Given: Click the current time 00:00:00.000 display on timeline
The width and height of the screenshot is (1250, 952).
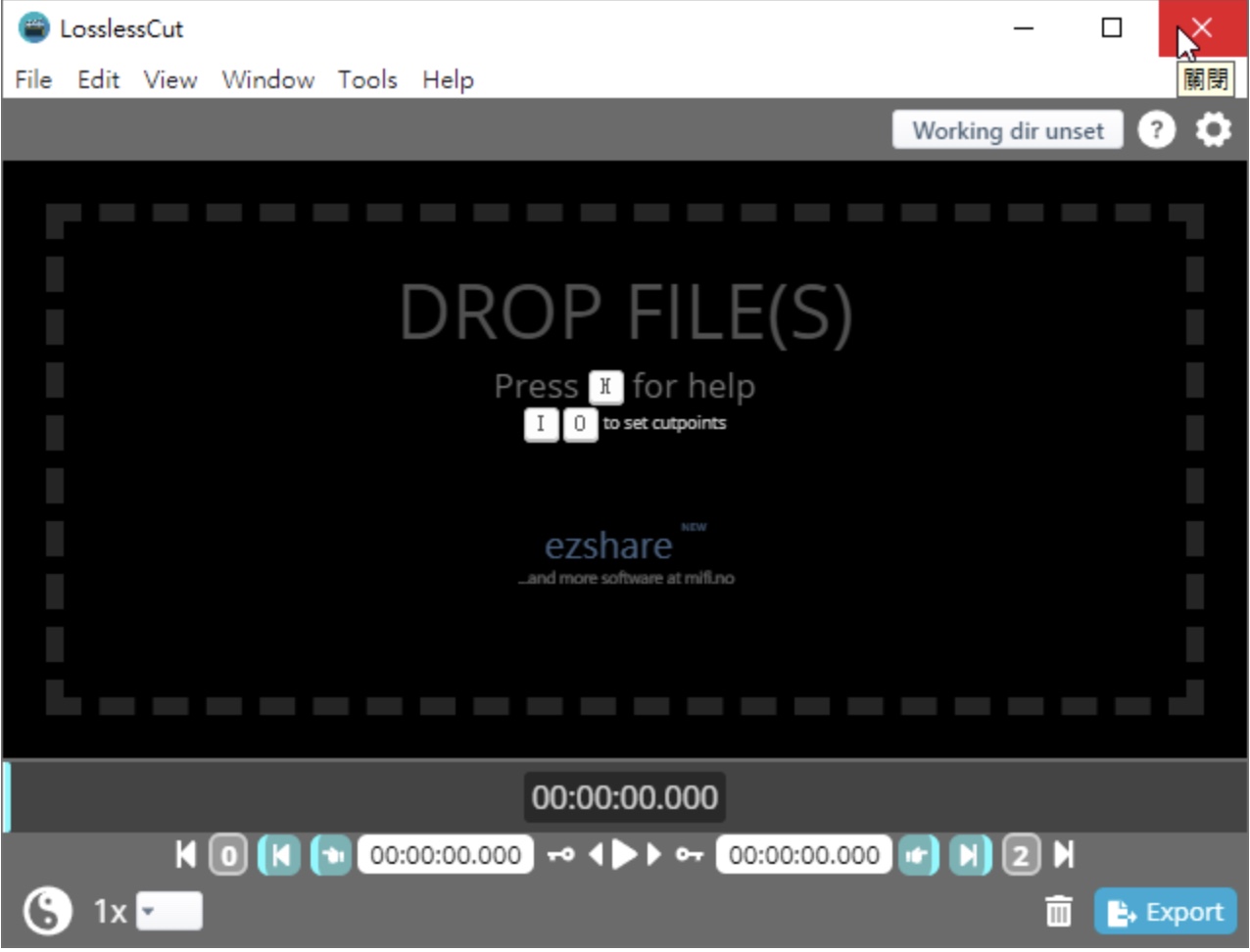Looking at the screenshot, I should [625, 797].
